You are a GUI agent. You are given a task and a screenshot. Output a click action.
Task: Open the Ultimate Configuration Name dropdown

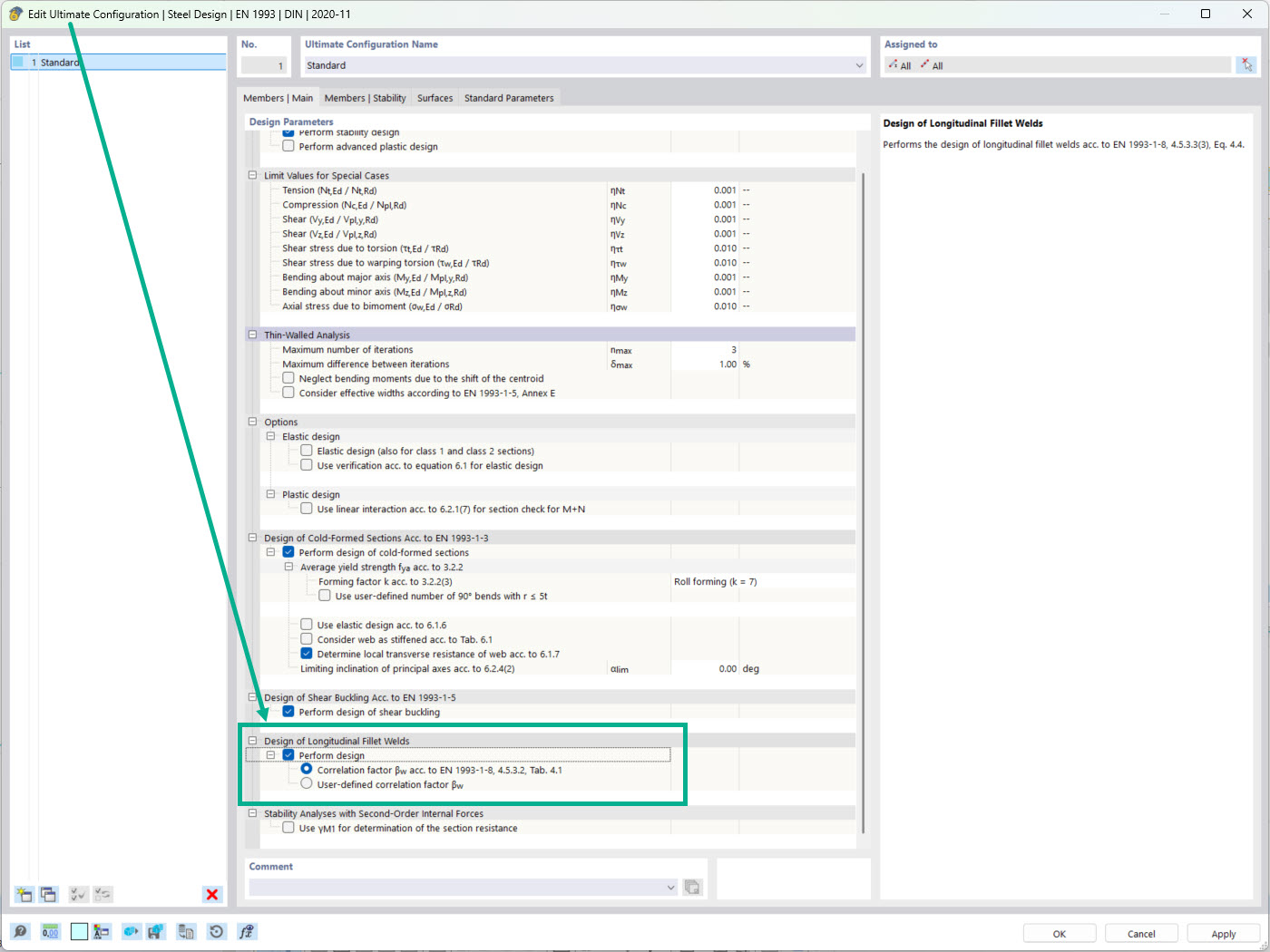point(859,65)
